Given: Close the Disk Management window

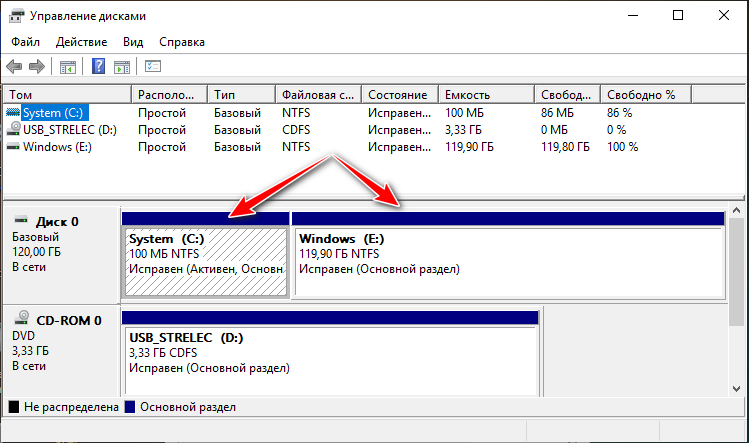Looking at the screenshot, I should 724,15.
